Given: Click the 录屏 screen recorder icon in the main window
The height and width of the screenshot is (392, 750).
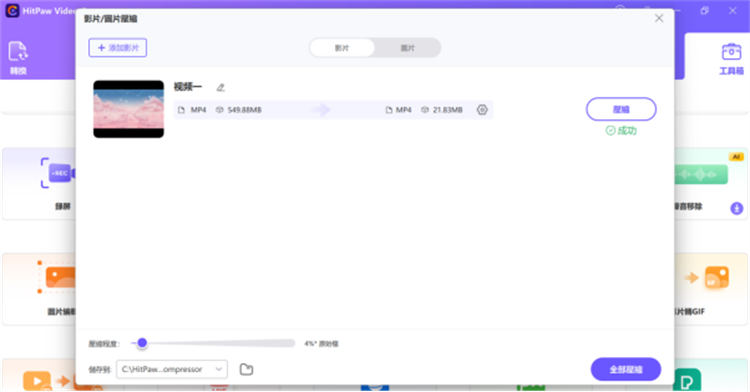Looking at the screenshot, I should 58,173.
